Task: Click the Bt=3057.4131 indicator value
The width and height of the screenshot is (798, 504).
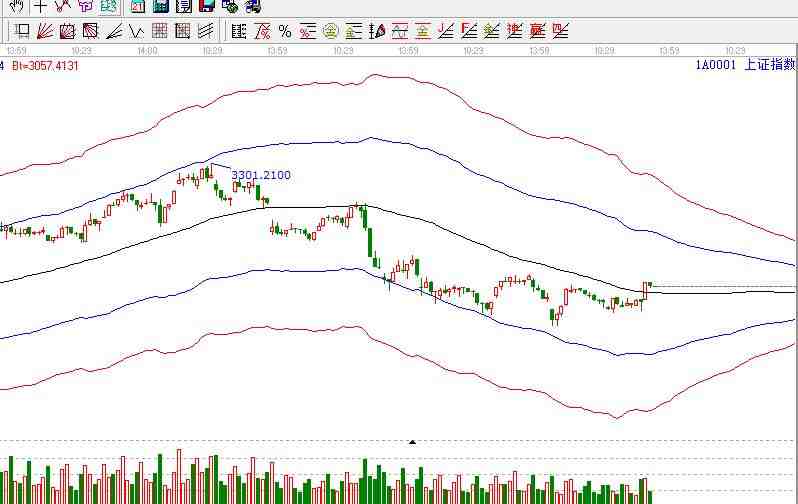Action: click(x=45, y=66)
